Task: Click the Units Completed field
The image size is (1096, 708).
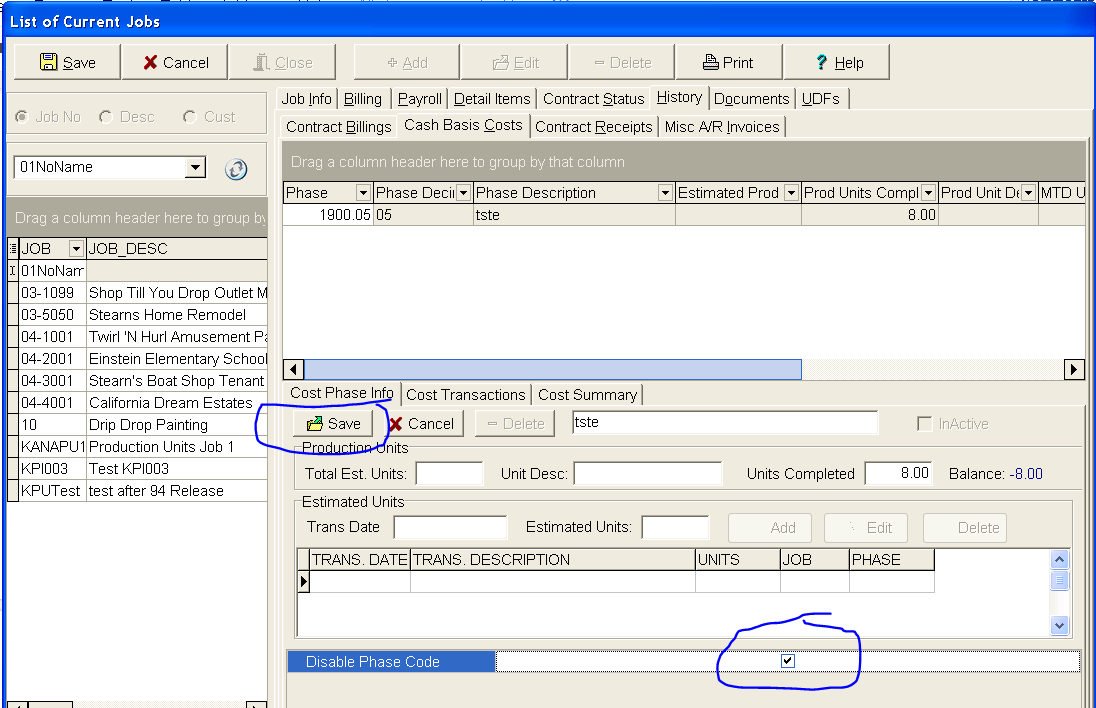Action: pyautogui.click(x=899, y=473)
